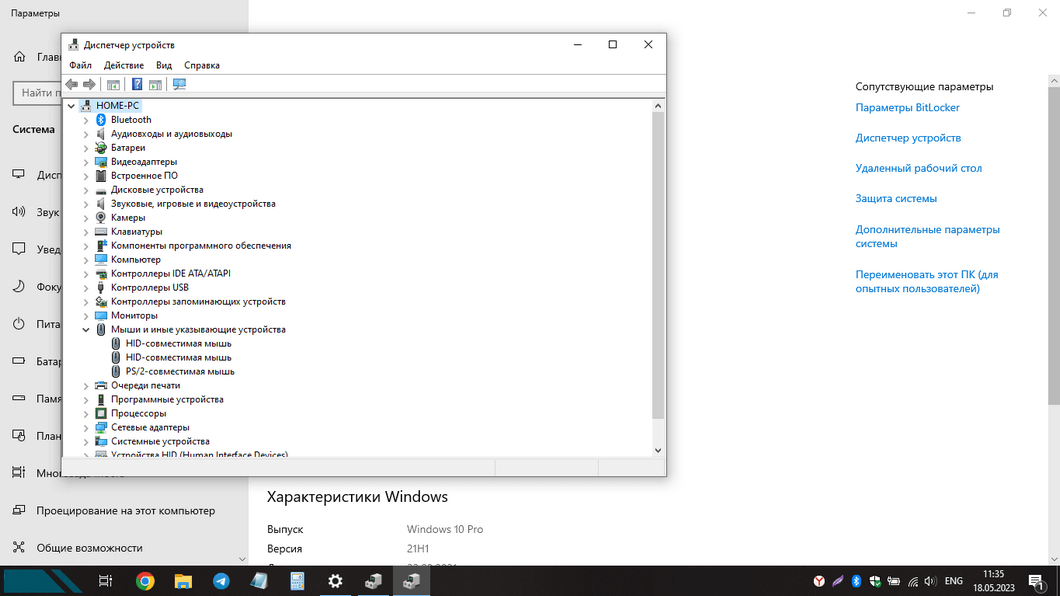Screen dimensions: 1060x596
Task: Click the Scan for hardware changes toolbar icon
Action: (x=179, y=85)
